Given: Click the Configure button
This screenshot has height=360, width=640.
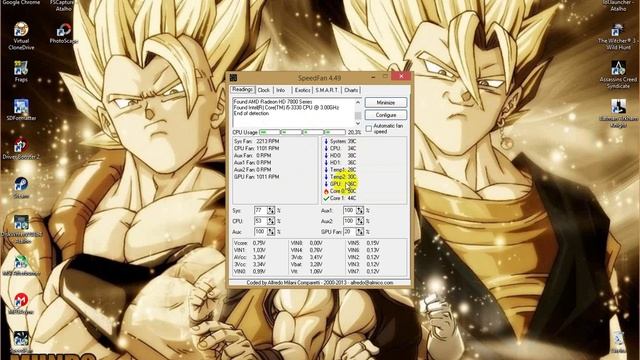Looking at the screenshot, I should 386,115.
